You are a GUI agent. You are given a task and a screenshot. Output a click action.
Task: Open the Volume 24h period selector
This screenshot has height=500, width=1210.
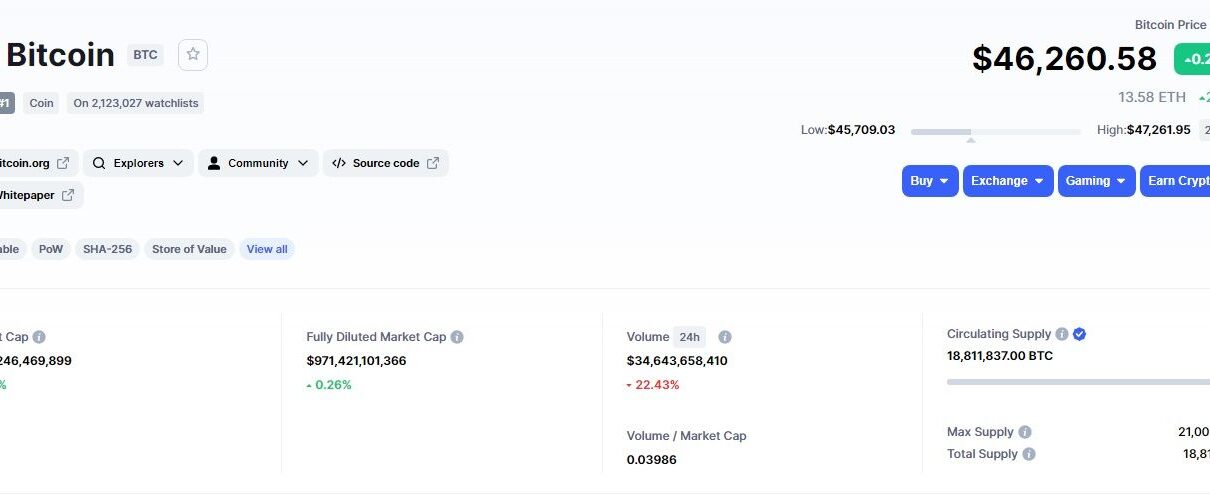(x=688, y=337)
